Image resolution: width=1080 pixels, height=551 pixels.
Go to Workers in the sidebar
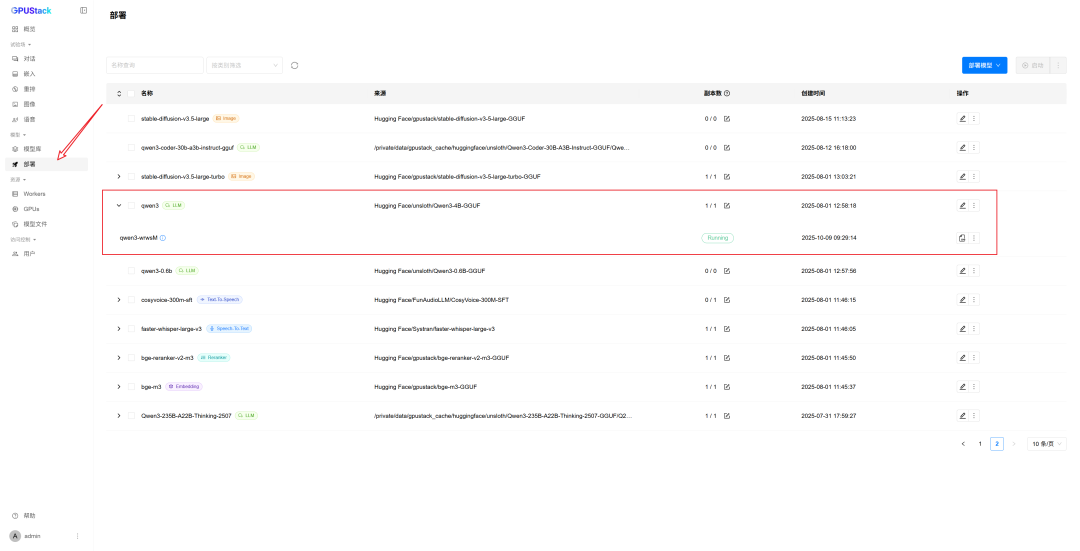(34, 194)
